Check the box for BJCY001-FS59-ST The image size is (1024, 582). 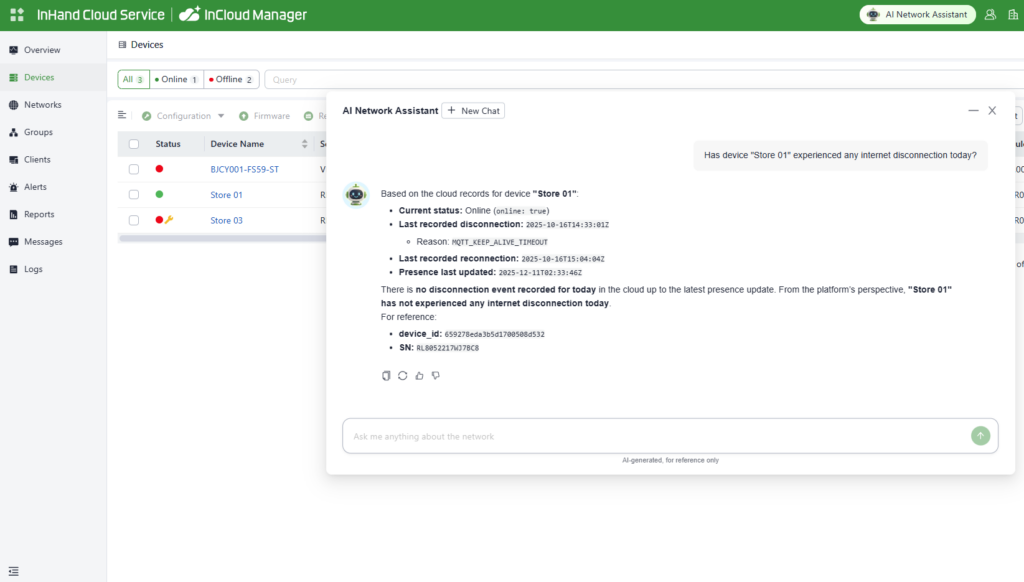[x=134, y=169]
